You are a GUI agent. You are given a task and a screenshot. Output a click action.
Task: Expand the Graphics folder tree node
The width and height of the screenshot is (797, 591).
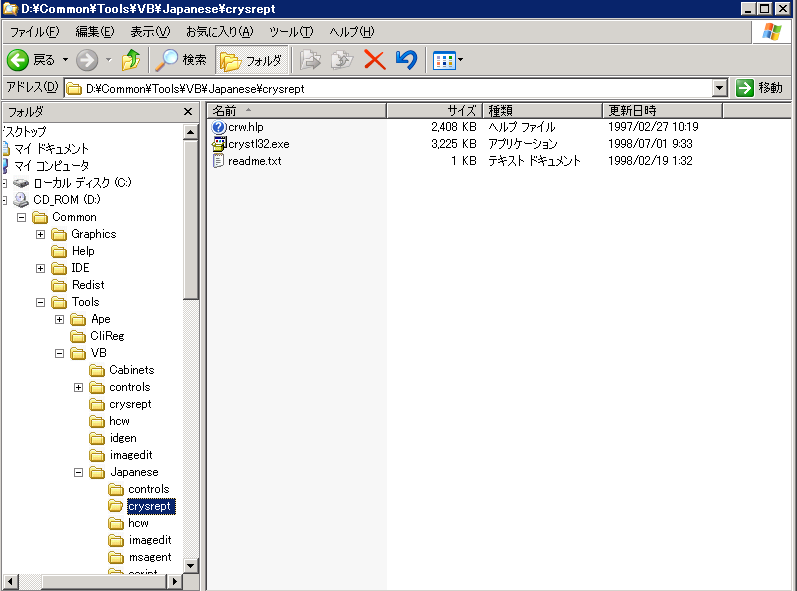click(40, 234)
